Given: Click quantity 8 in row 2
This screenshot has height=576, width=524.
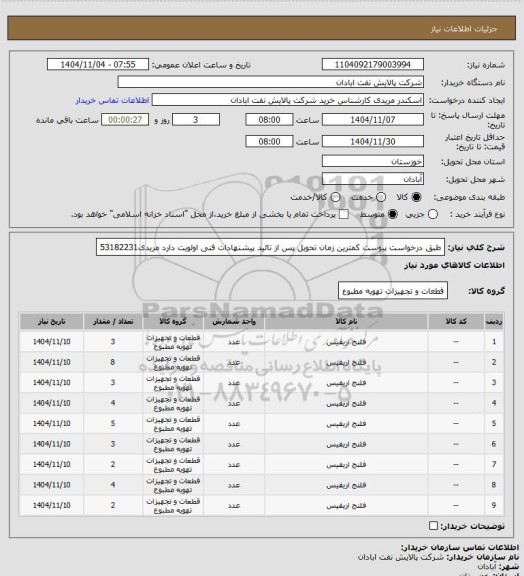Looking at the screenshot, I should click(x=113, y=362).
